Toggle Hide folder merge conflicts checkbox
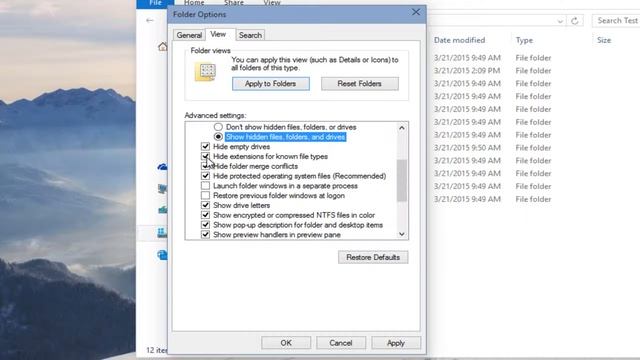 [205, 166]
